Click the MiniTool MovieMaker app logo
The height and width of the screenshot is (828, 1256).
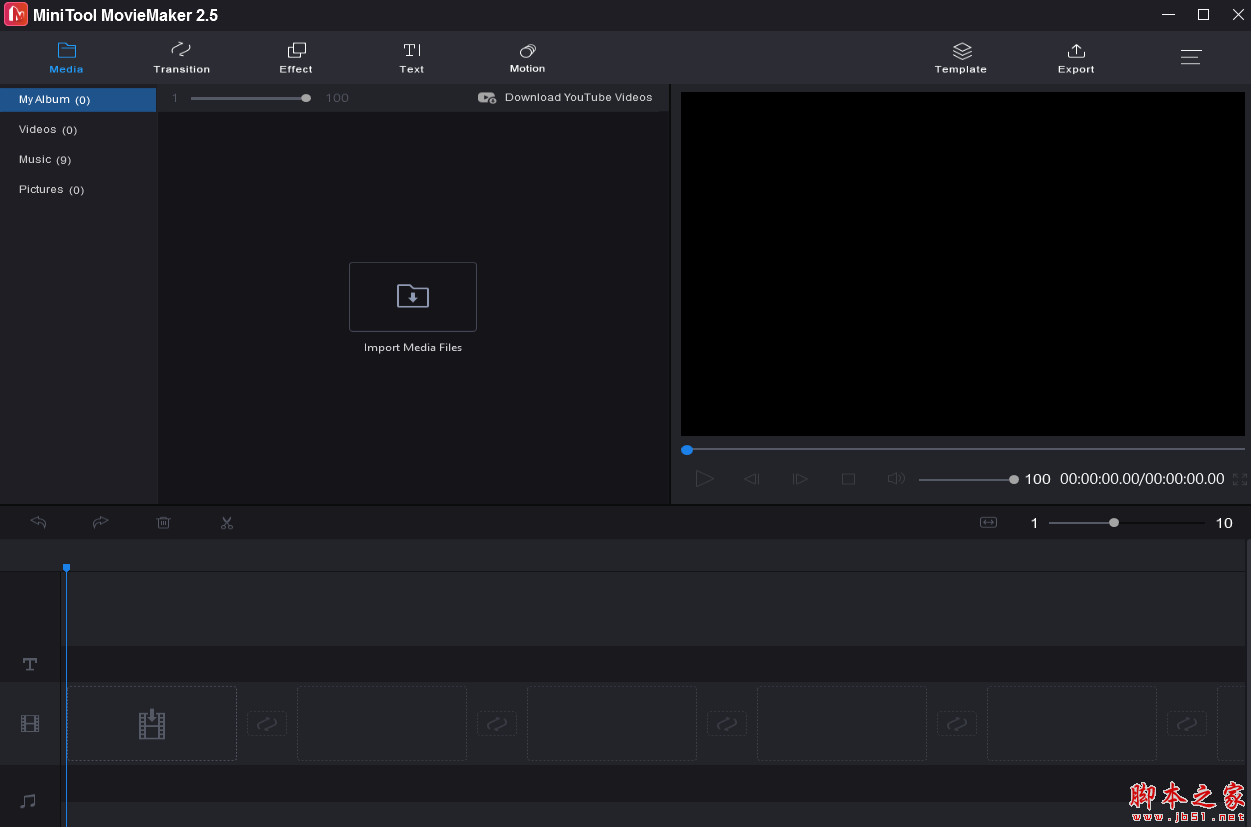click(x=16, y=15)
